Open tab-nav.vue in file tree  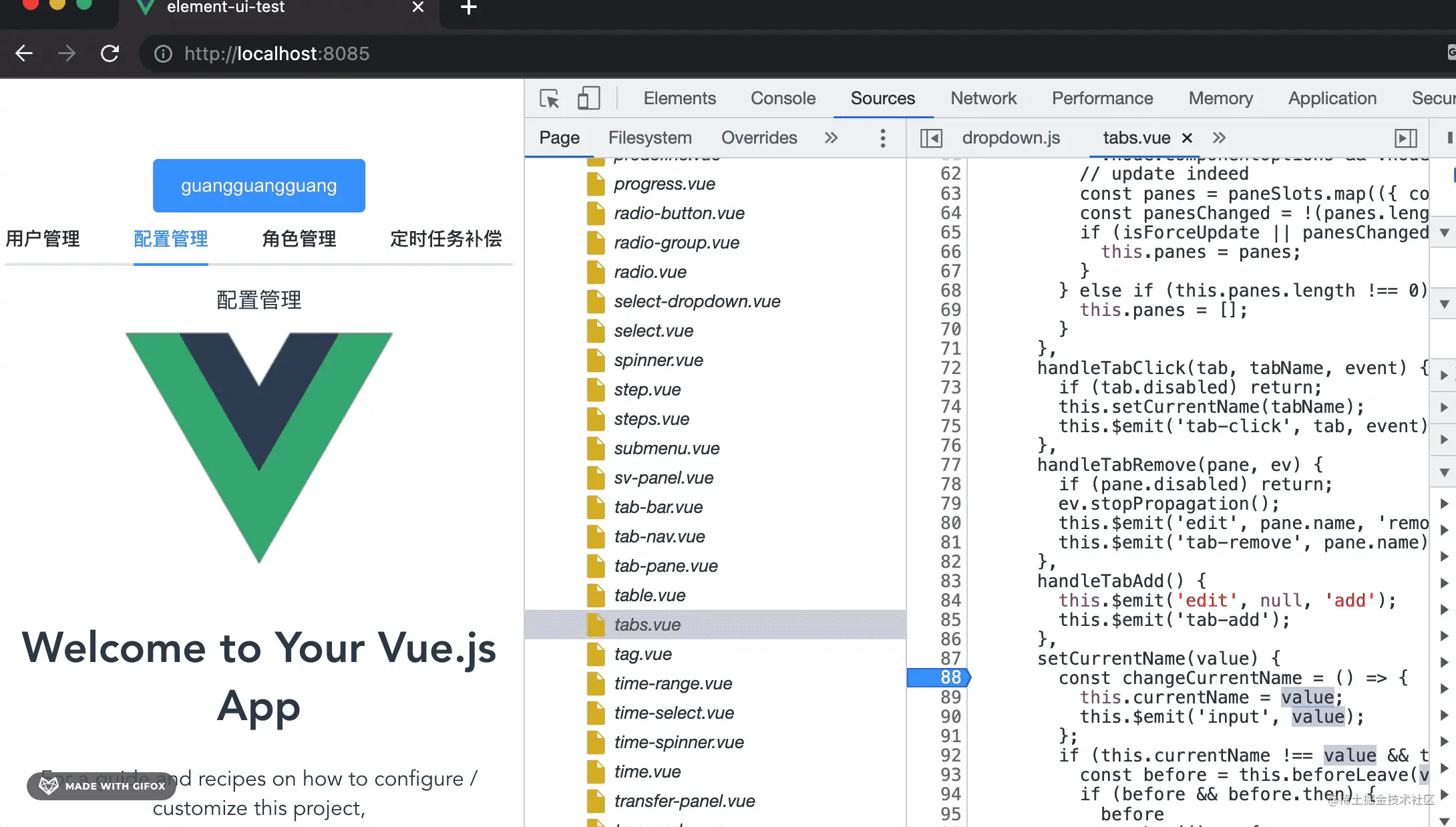659,536
